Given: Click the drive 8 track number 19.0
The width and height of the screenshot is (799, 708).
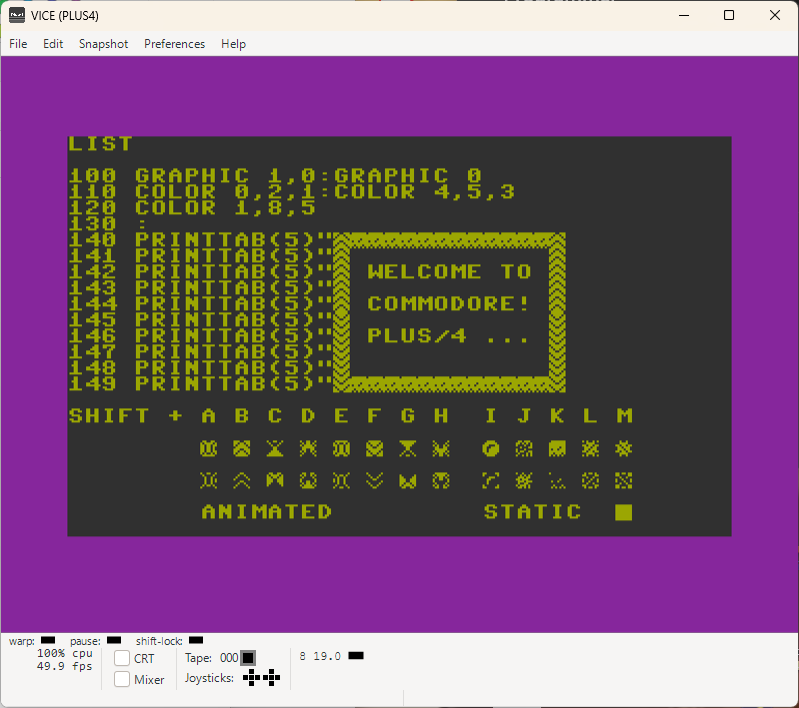Looking at the screenshot, I should 327,656.
